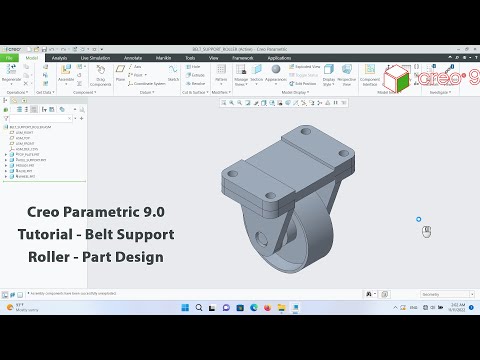The height and width of the screenshot is (360, 480).
Task: Click the Section icon
Action: (257, 70)
